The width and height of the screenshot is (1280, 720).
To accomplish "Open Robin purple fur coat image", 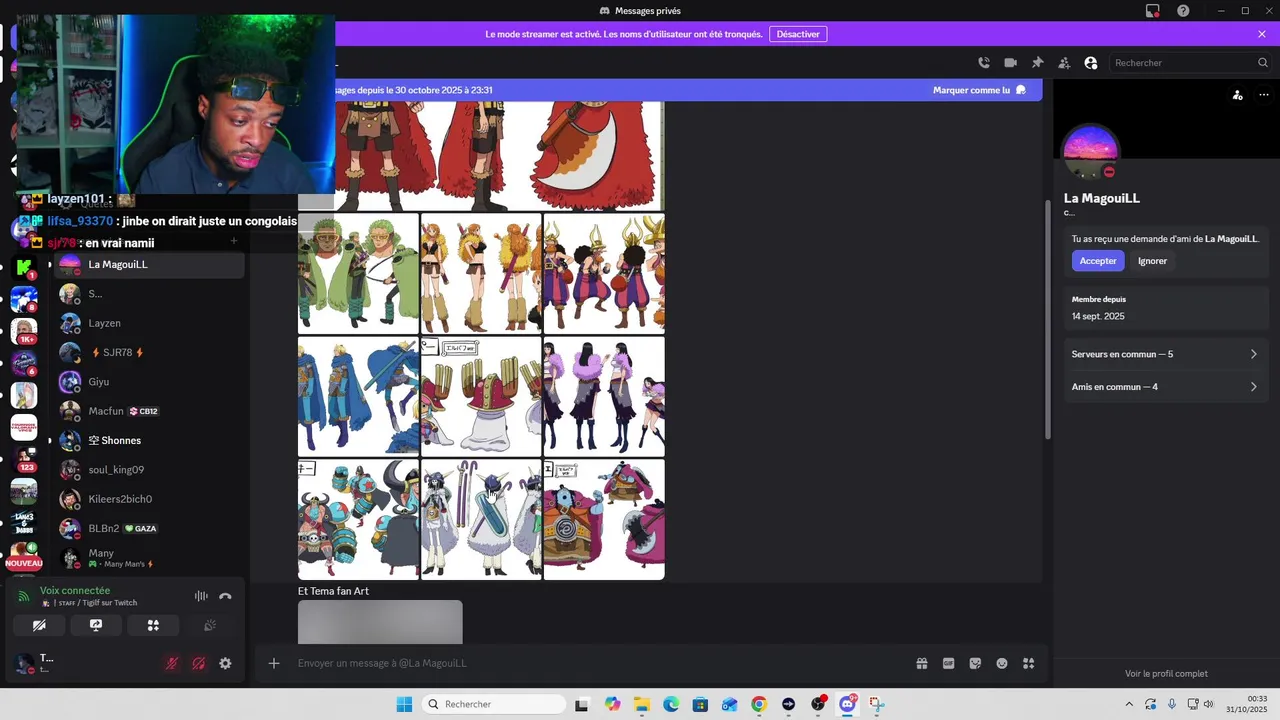I will tap(604, 396).
